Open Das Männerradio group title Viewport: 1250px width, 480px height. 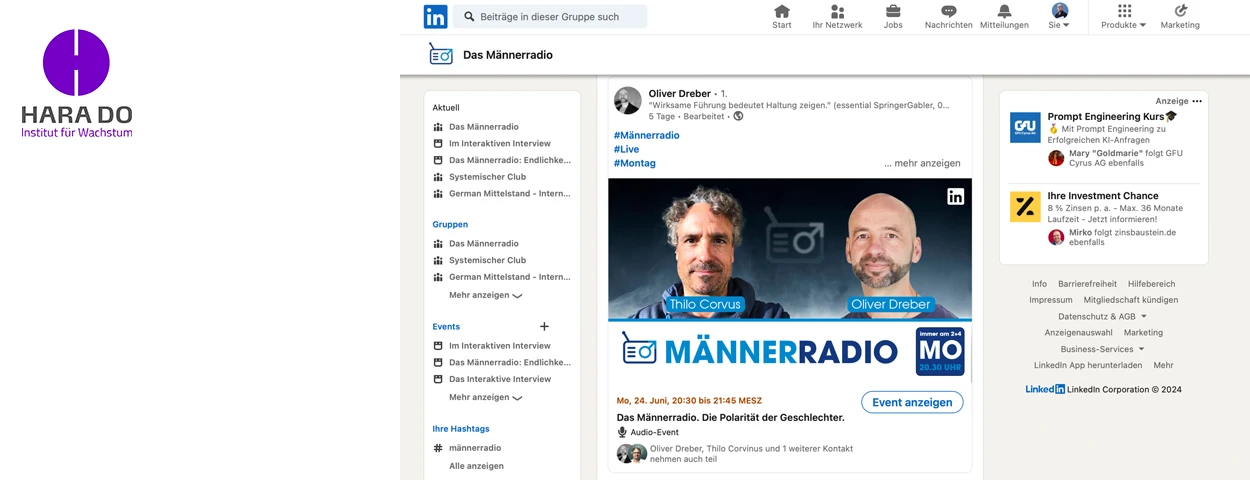[508, 55]
